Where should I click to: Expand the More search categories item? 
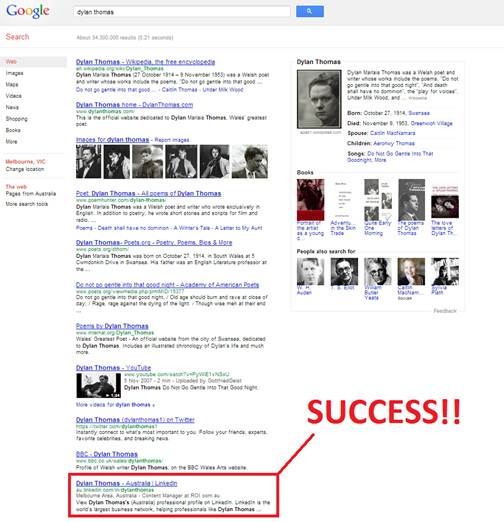11,141
